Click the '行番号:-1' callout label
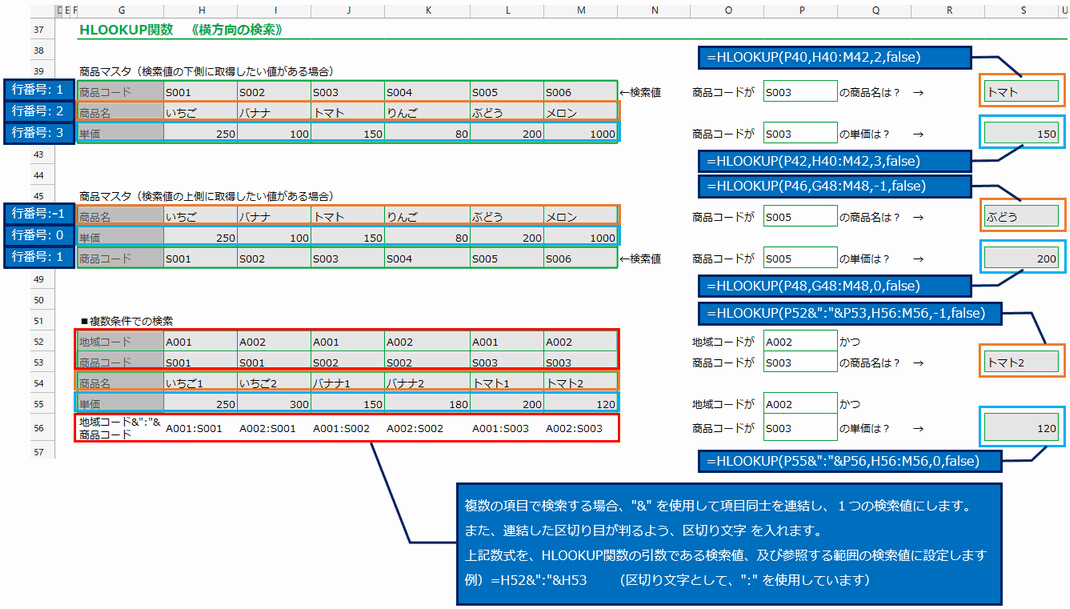This screenshot has height=609, width=1070. pyautogui.click(x=38, y=213)
